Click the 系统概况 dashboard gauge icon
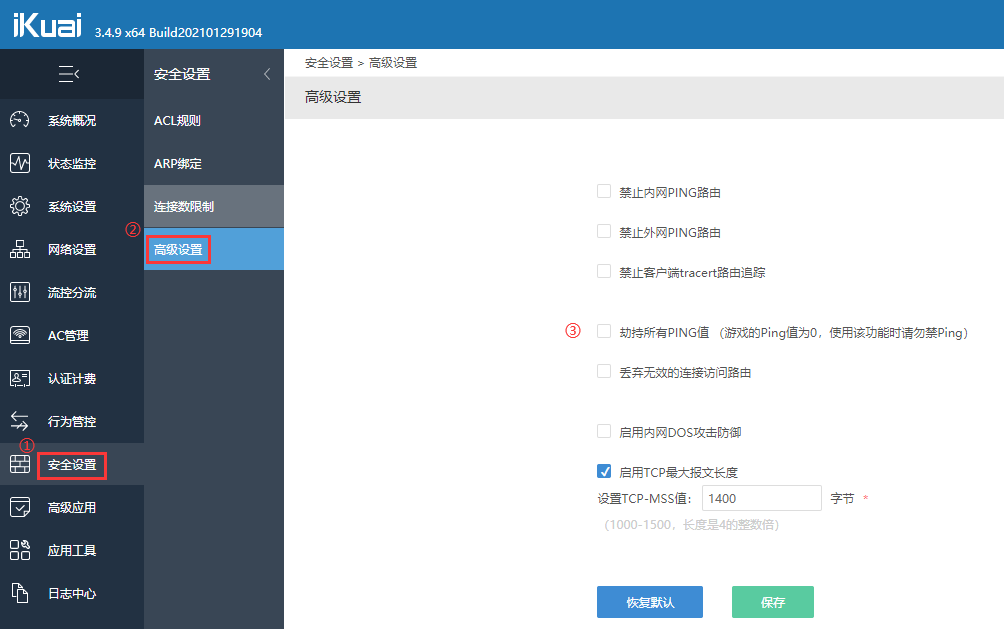The image size is (1004, 629). (20, 120)
